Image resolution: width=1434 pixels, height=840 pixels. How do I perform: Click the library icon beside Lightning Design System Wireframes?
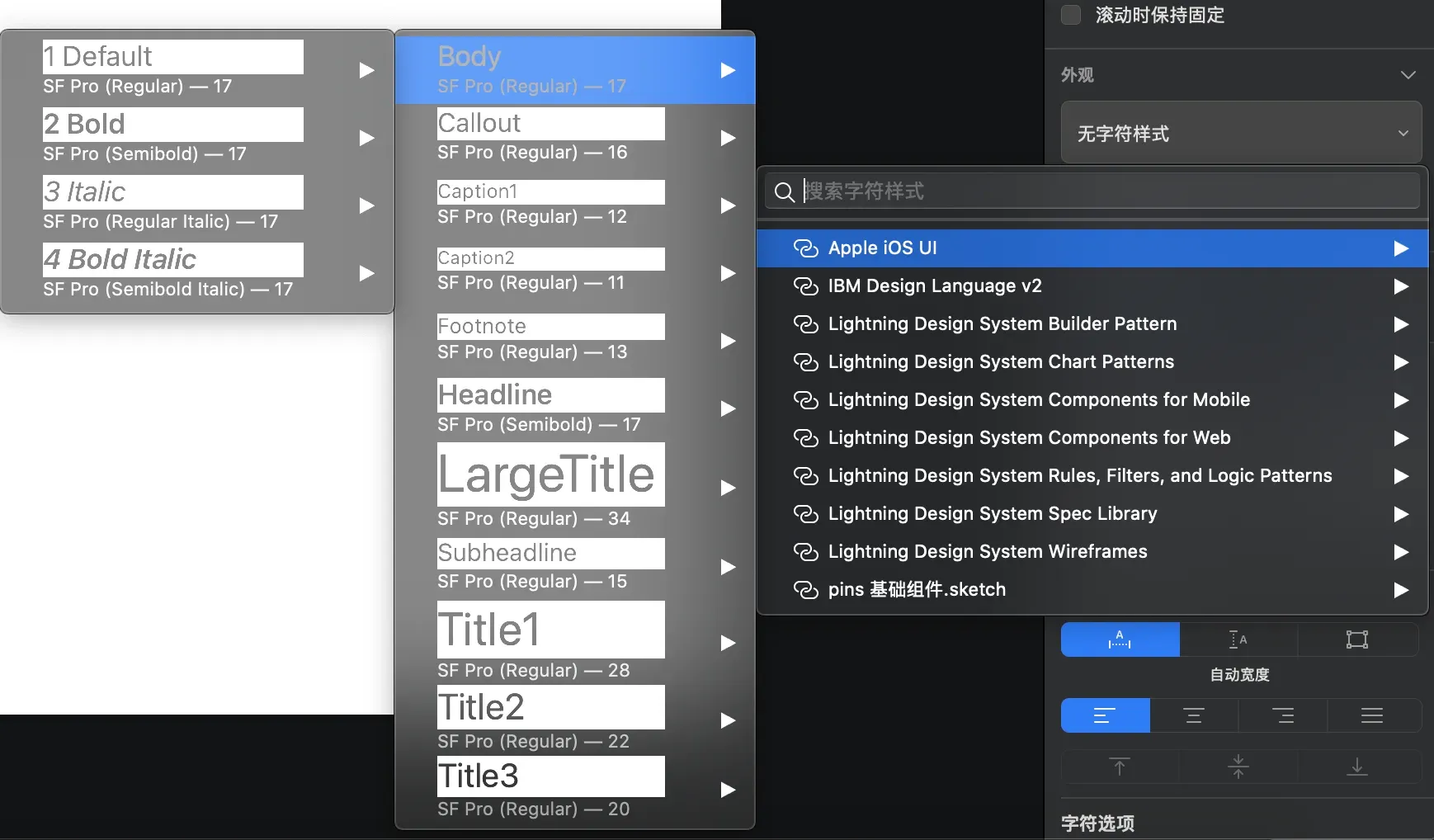(x=805, y=552)
